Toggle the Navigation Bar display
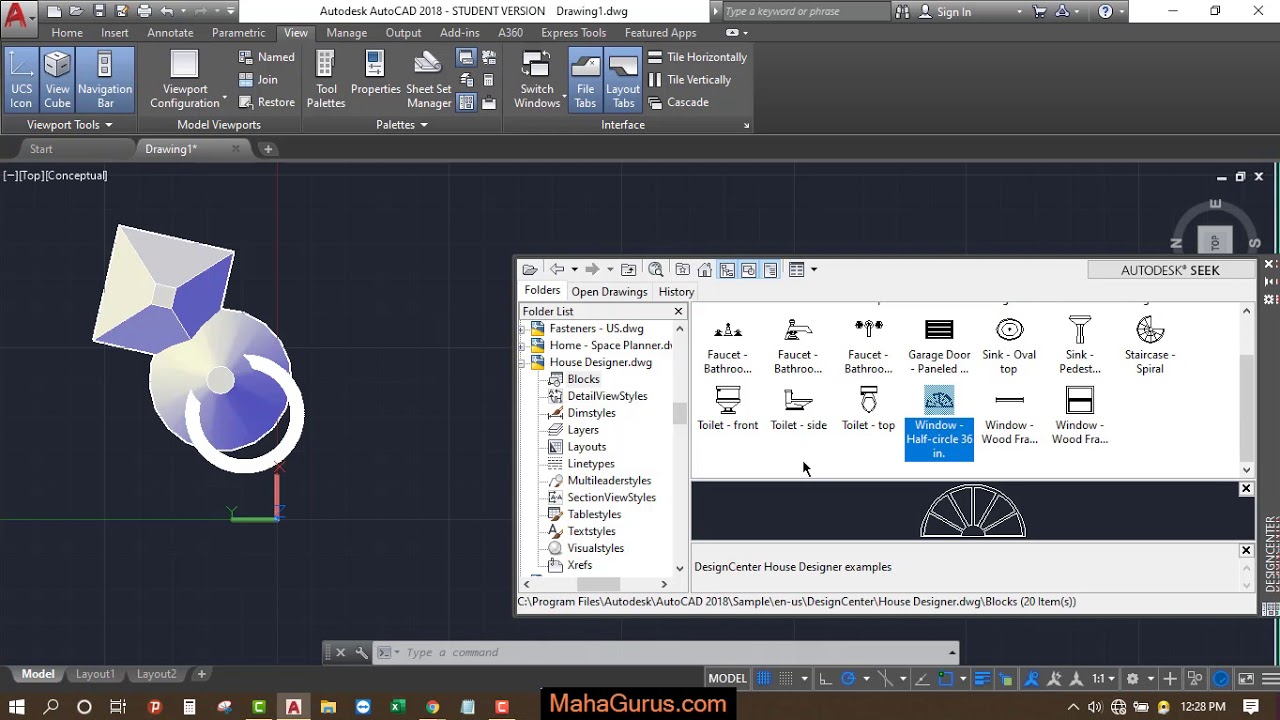 pos(105,80)
